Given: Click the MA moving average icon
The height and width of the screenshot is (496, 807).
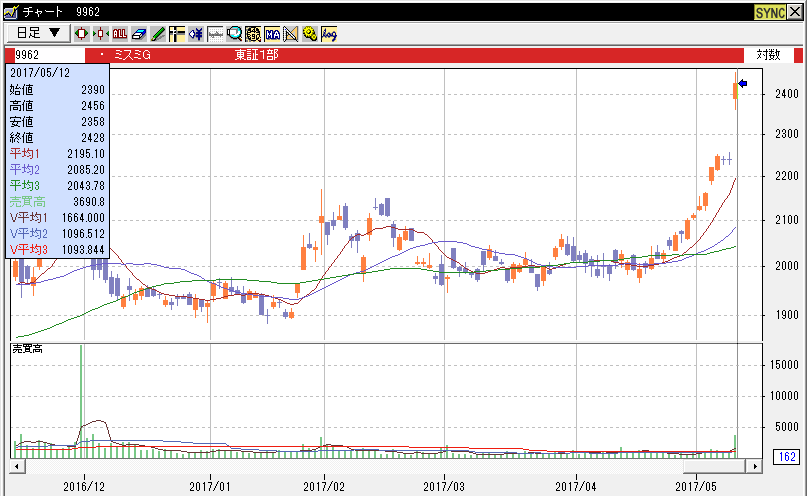Looking at the screenshot, I should tap(272, 33).
